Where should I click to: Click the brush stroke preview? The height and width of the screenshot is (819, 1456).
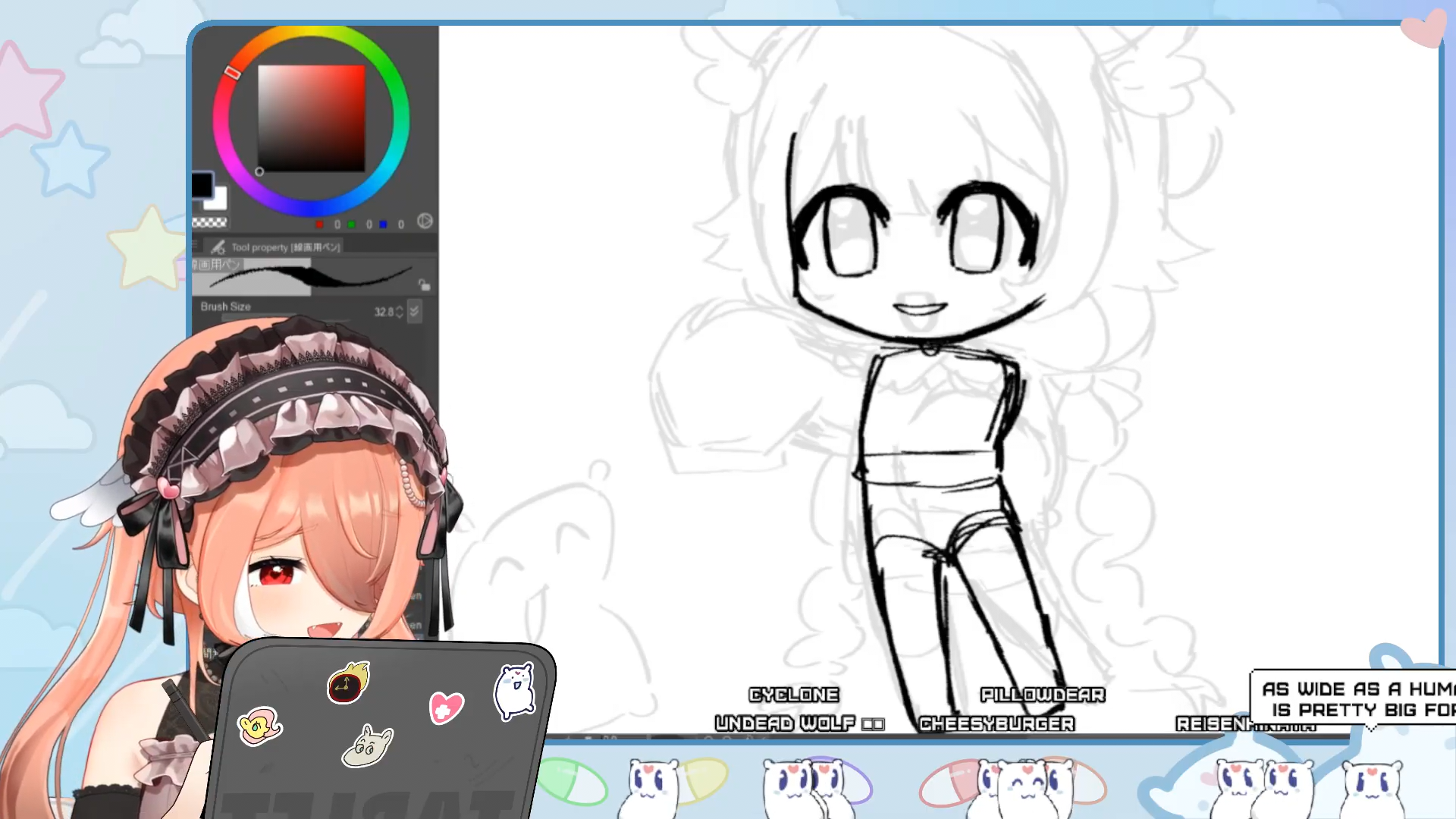click(x=311, y=277)
